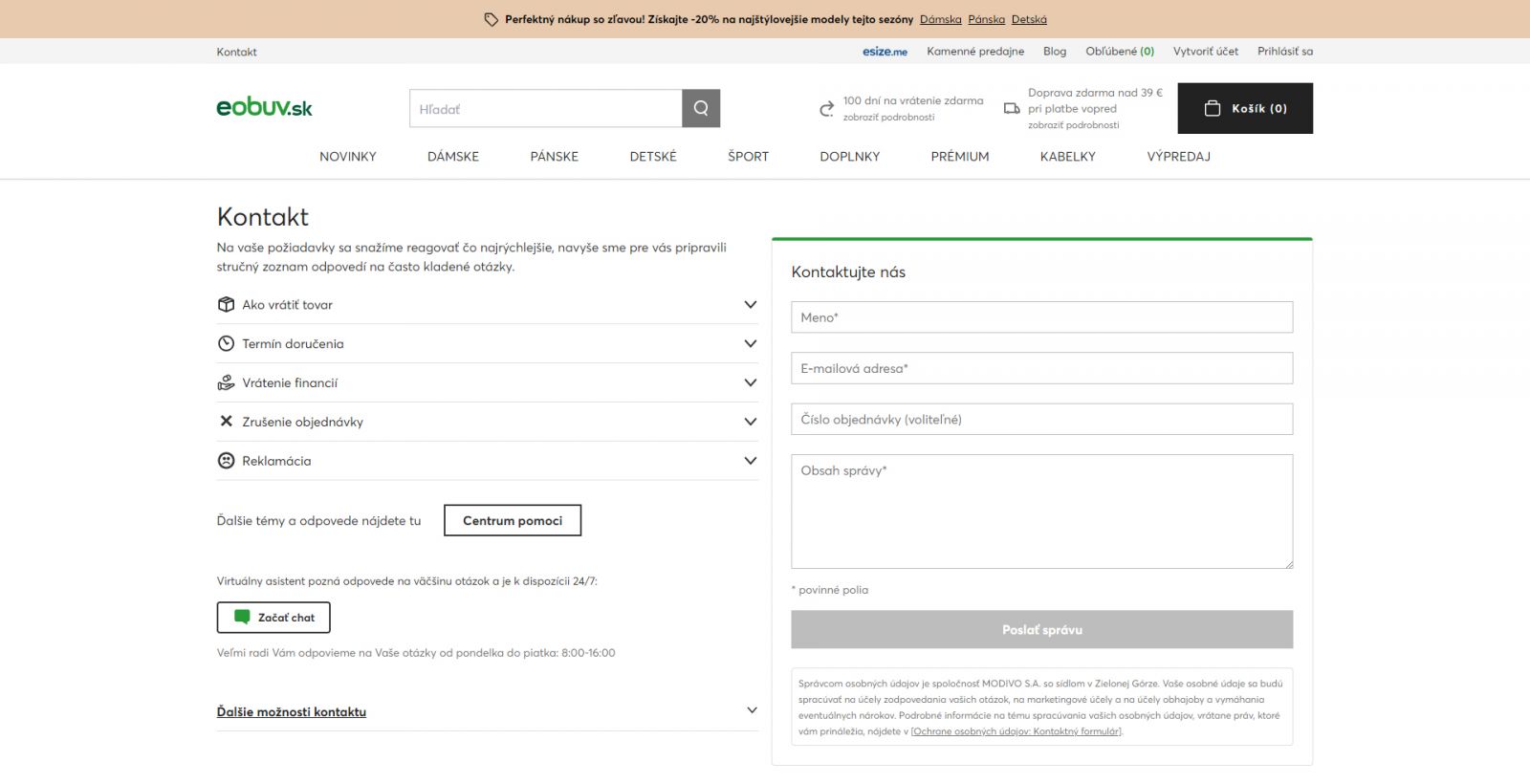Image resolution: width=1530 pixels, height=784 pixels.
Task: Expand the Ako vrátiť tovar chevron
Action: tap(751, 305)
